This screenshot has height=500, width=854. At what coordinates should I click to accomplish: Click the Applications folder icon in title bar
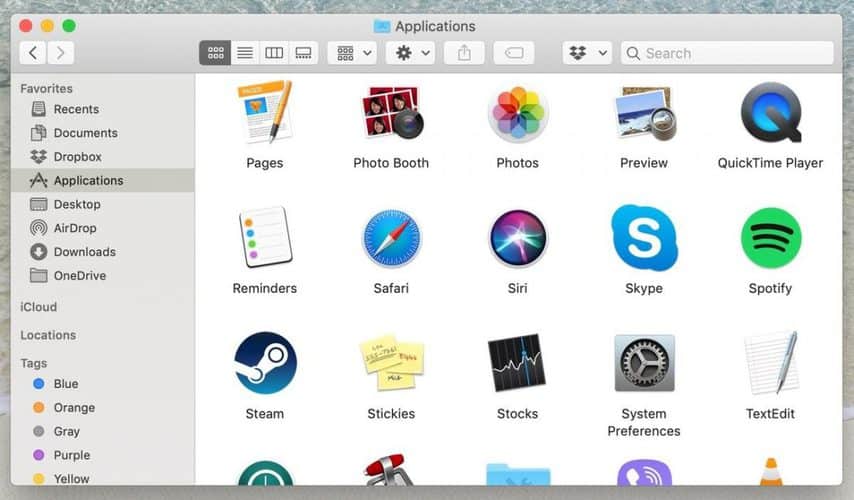coord(382,26)
